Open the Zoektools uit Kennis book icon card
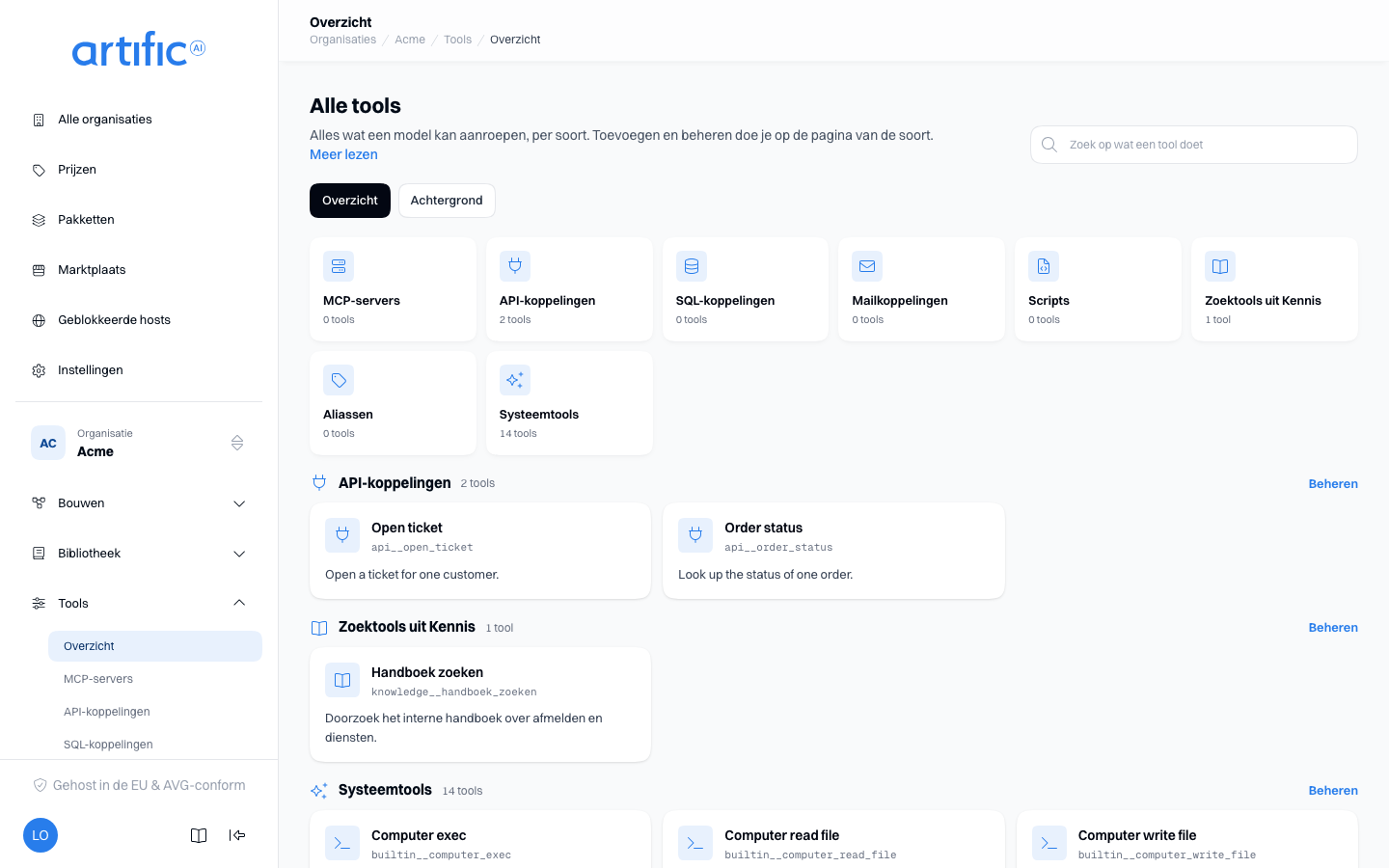 pos(1220,266)
